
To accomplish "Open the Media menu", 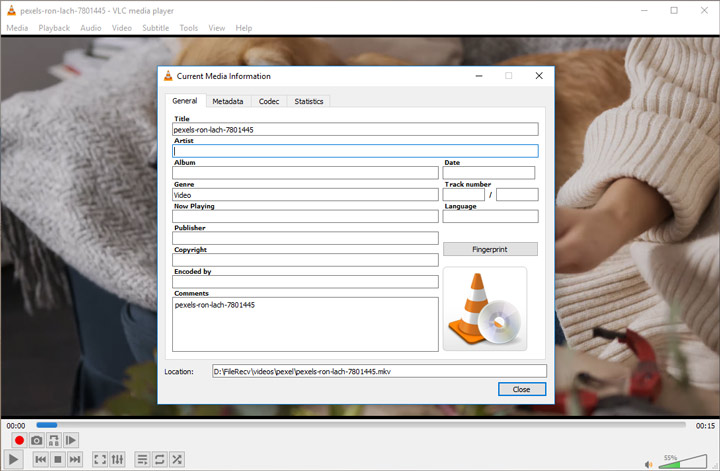I will click(17, 28).
